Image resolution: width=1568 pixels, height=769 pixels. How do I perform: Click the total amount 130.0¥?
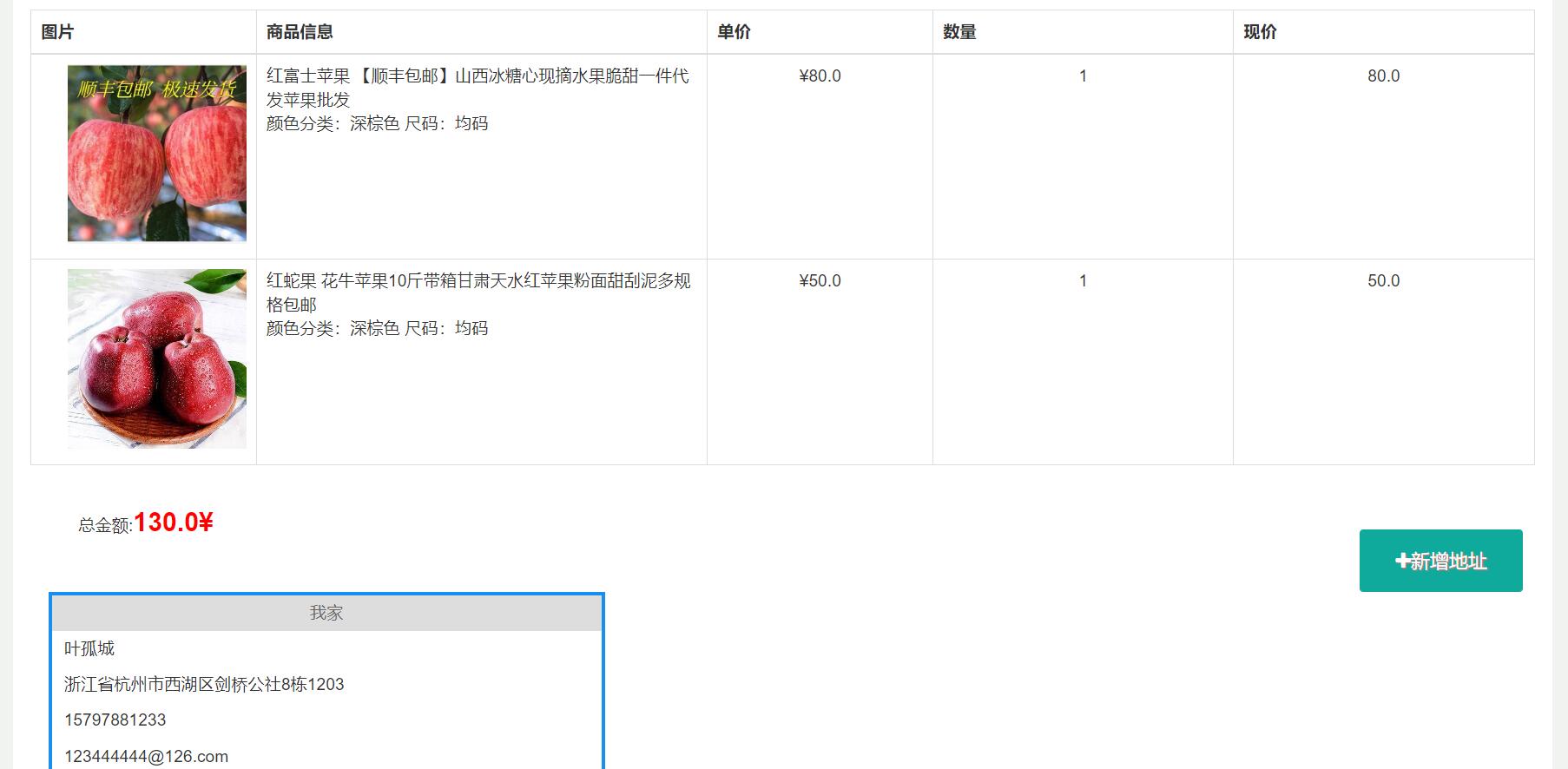point(174,523)
